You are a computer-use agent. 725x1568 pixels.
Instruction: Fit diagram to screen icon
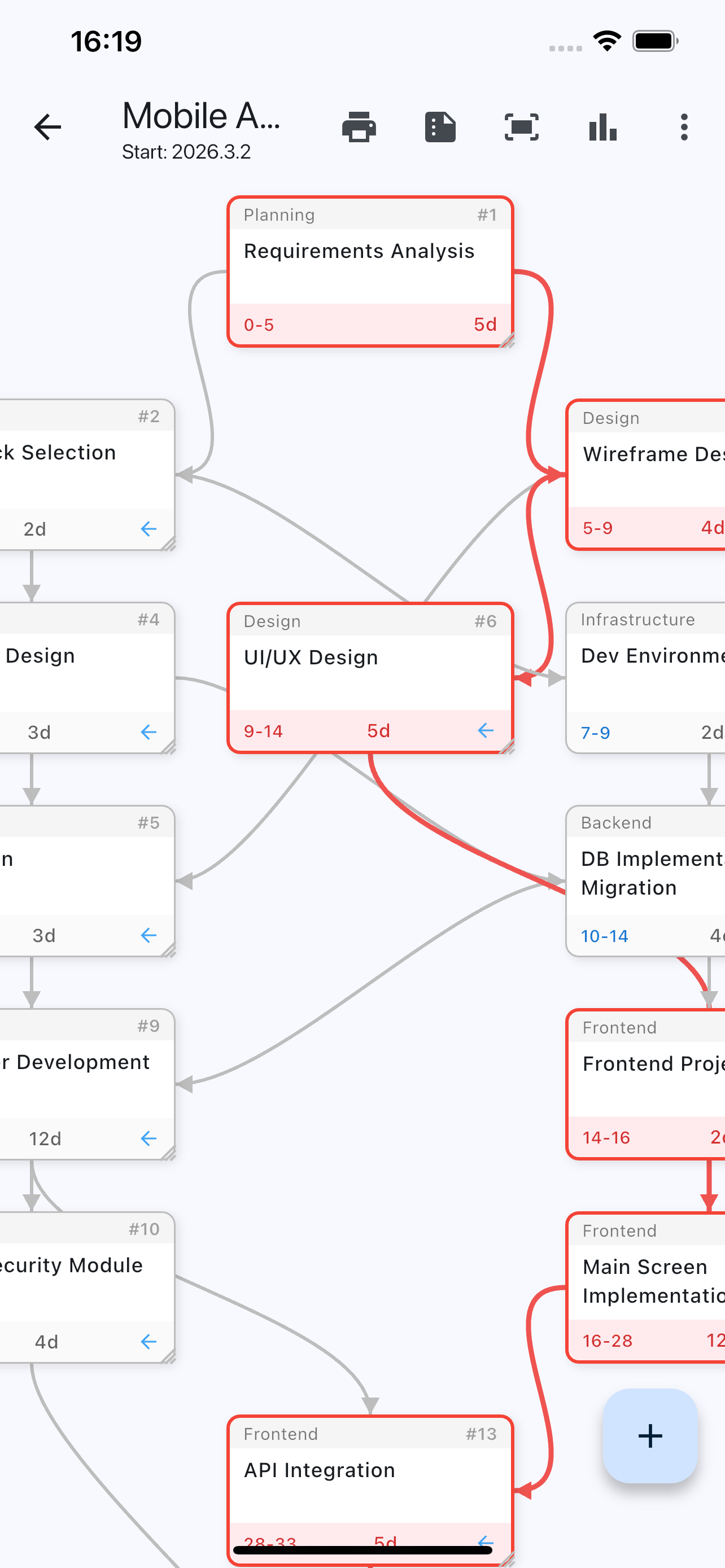[521, 127]
